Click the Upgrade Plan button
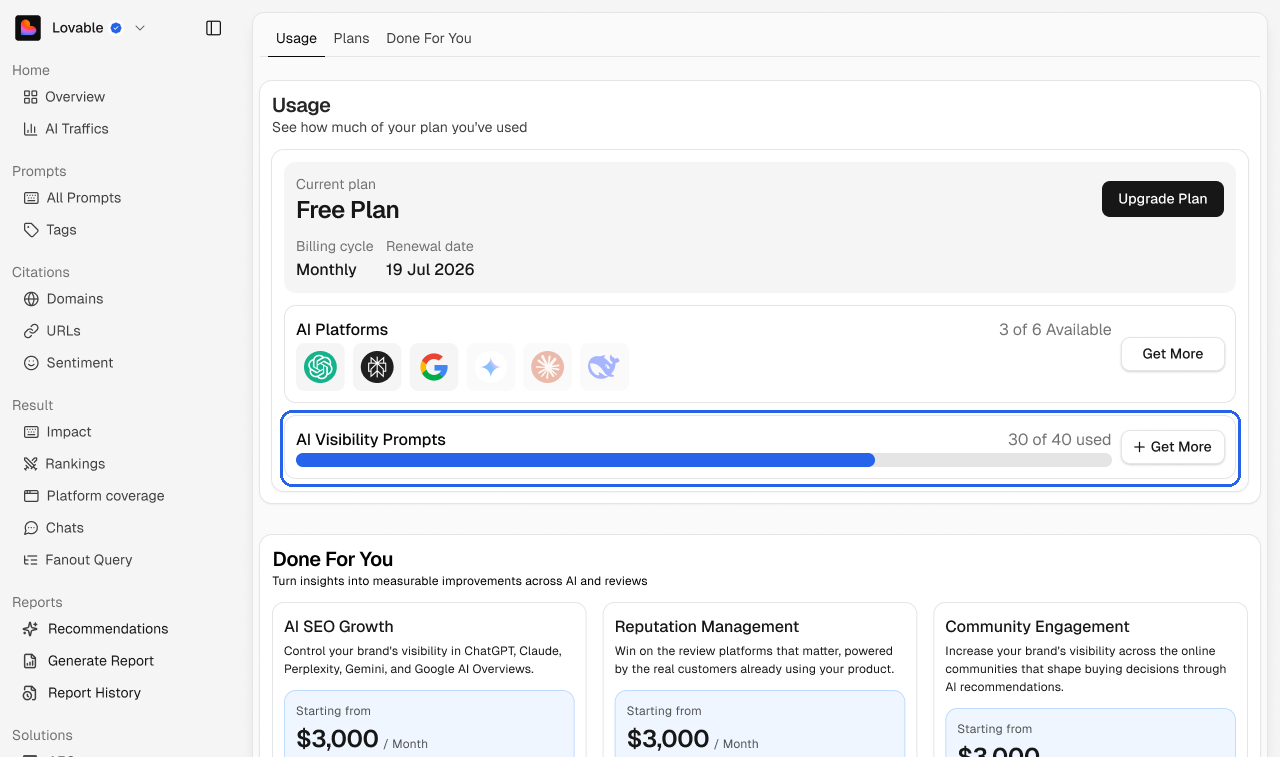 point(1163,199)
